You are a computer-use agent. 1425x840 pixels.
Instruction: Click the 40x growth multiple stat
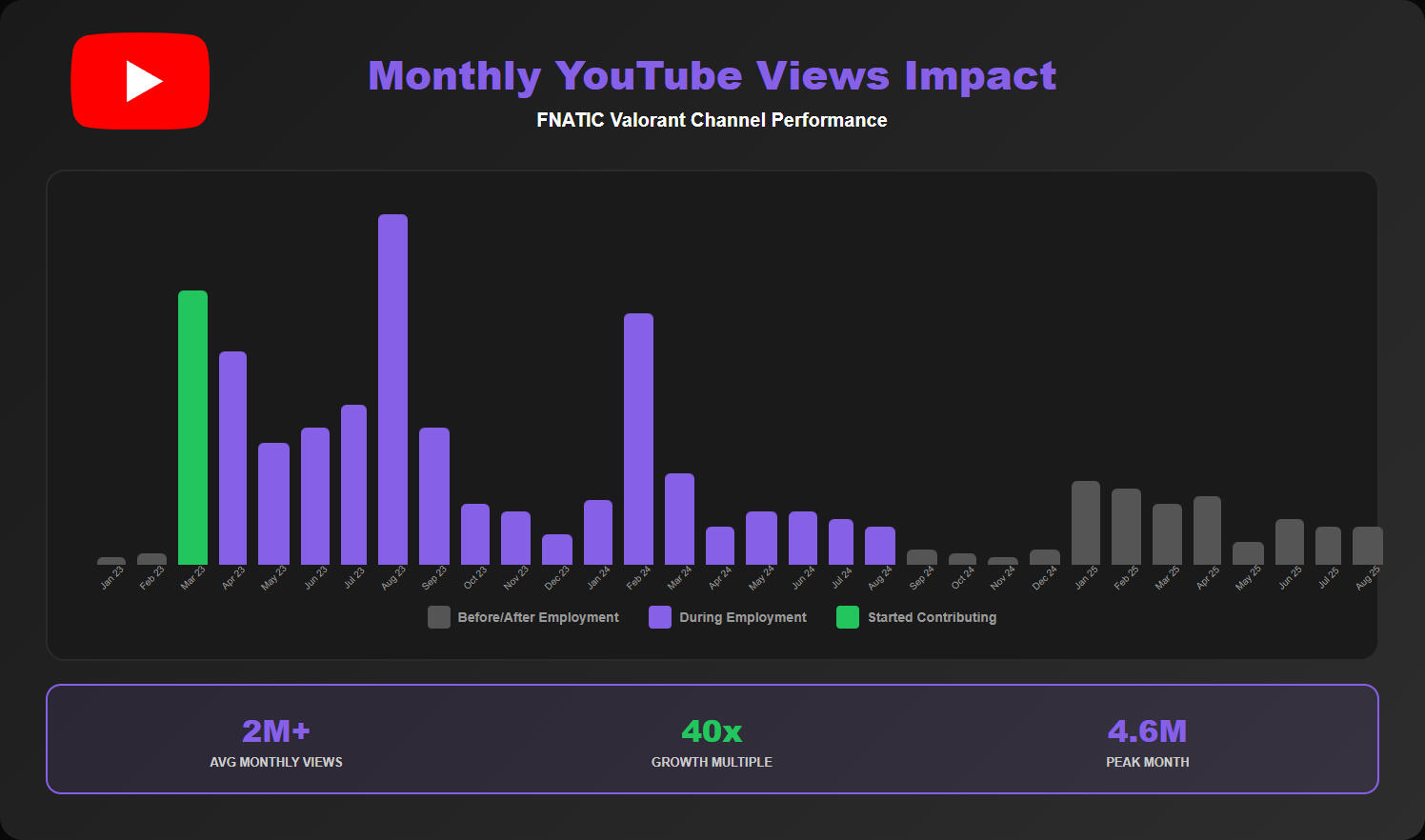click(x=712, y=731)
